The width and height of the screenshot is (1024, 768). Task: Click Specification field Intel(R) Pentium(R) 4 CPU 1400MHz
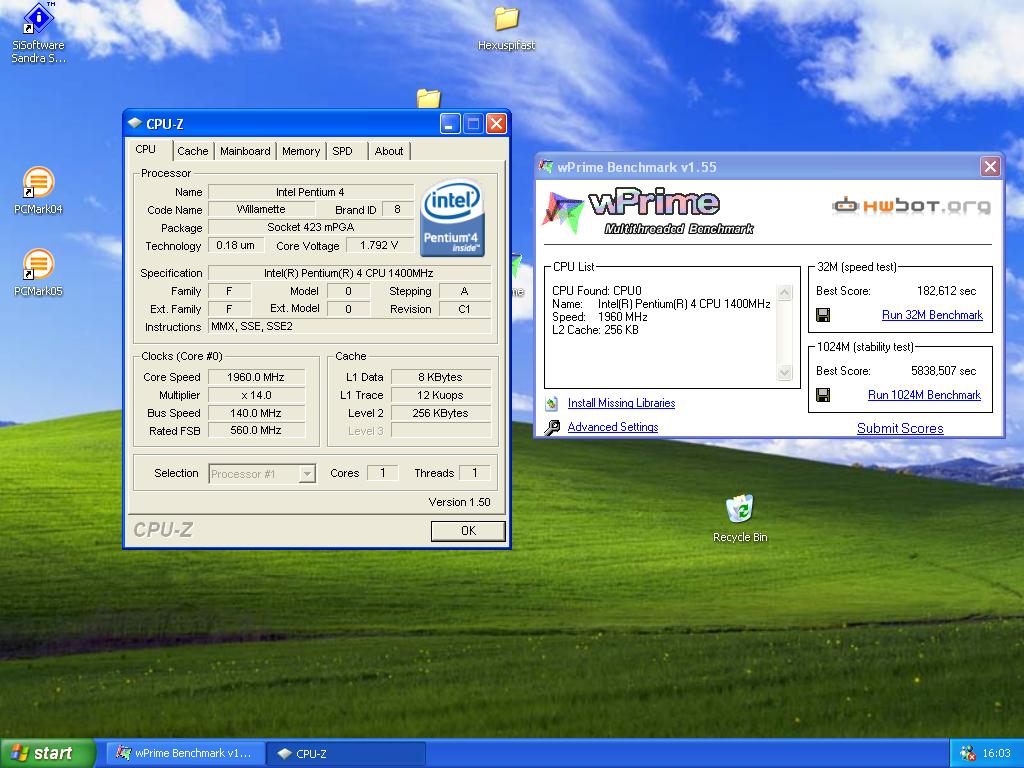pyautogui.click(x=349, y=273)
